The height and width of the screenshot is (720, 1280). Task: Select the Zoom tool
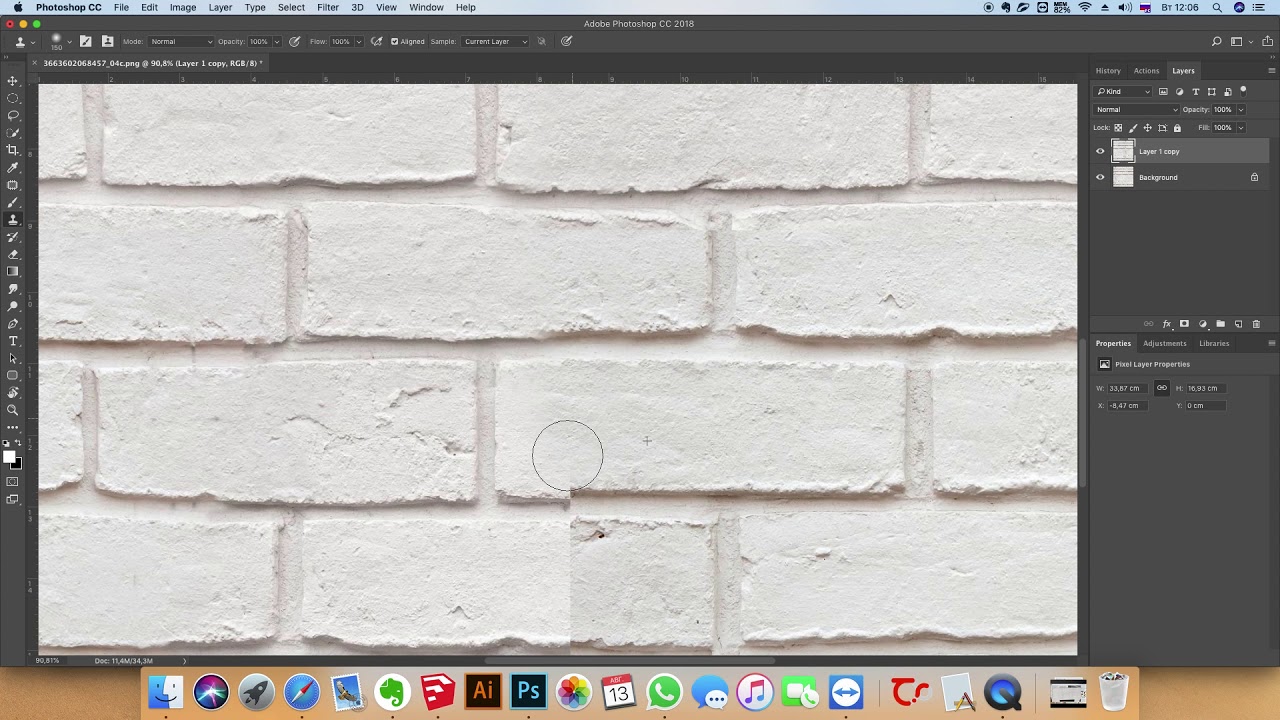click(13, 410)
